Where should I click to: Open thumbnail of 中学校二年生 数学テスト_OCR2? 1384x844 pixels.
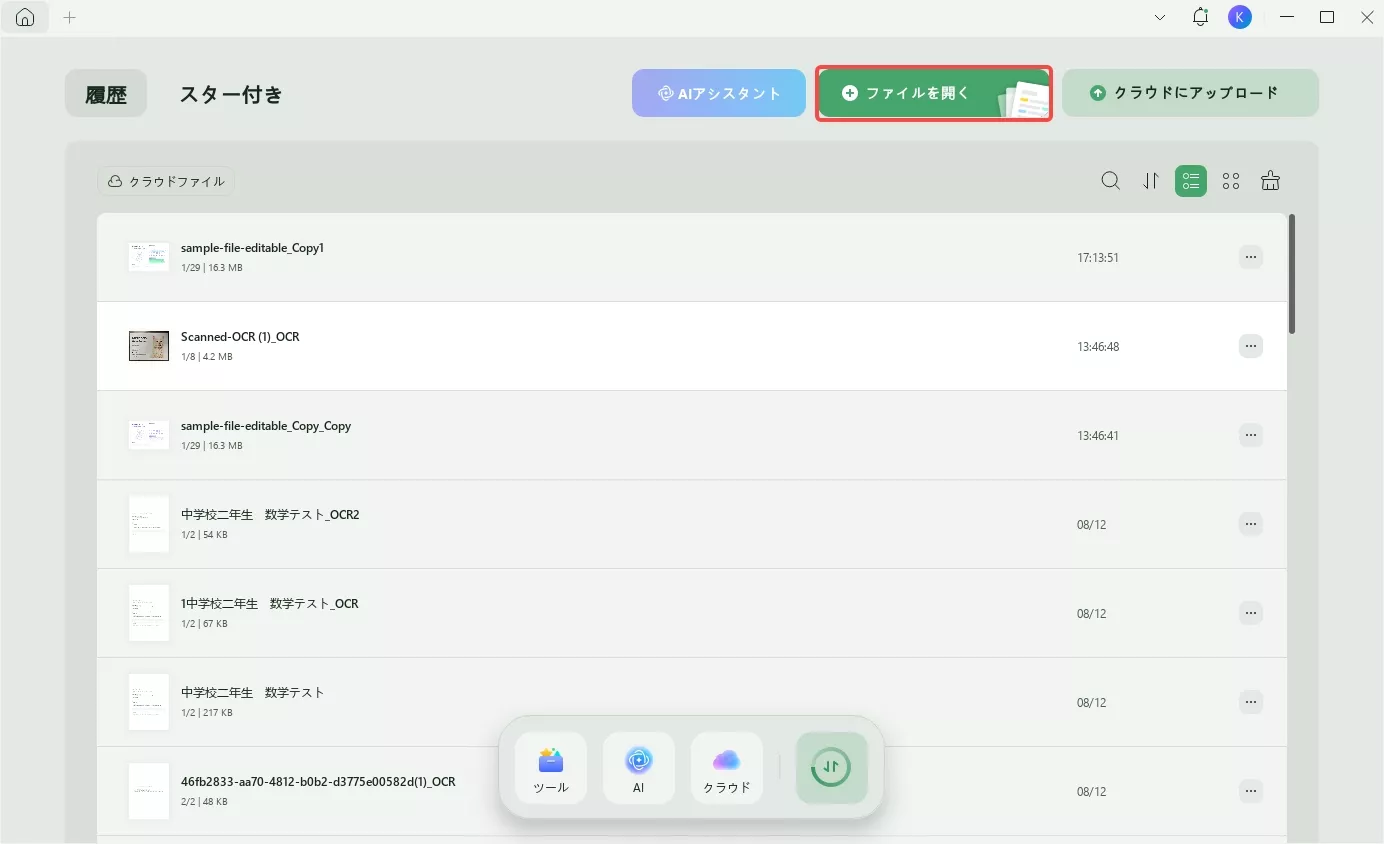pyautogui.click(x=149, y=524)
